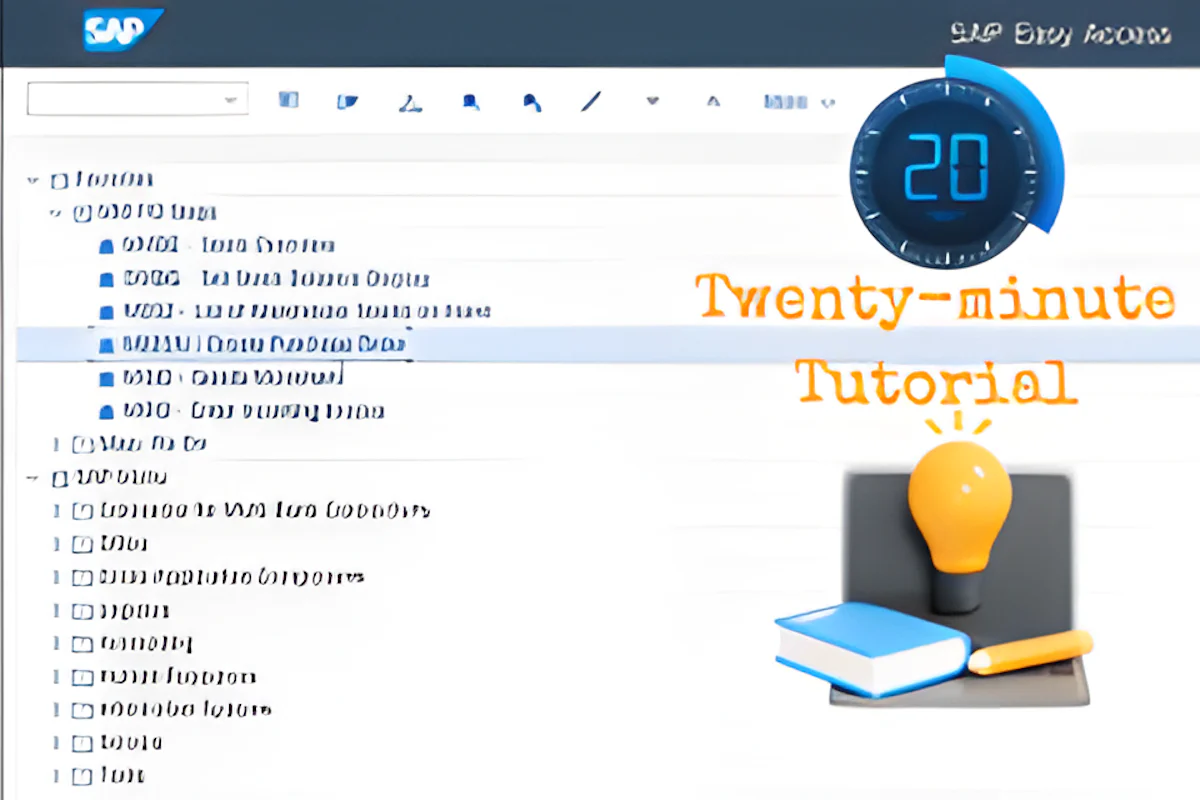This screenshot has height=800, width=1200.
Task: Click the downward triangle toolbar icon
Action: [x=653, y=100]
